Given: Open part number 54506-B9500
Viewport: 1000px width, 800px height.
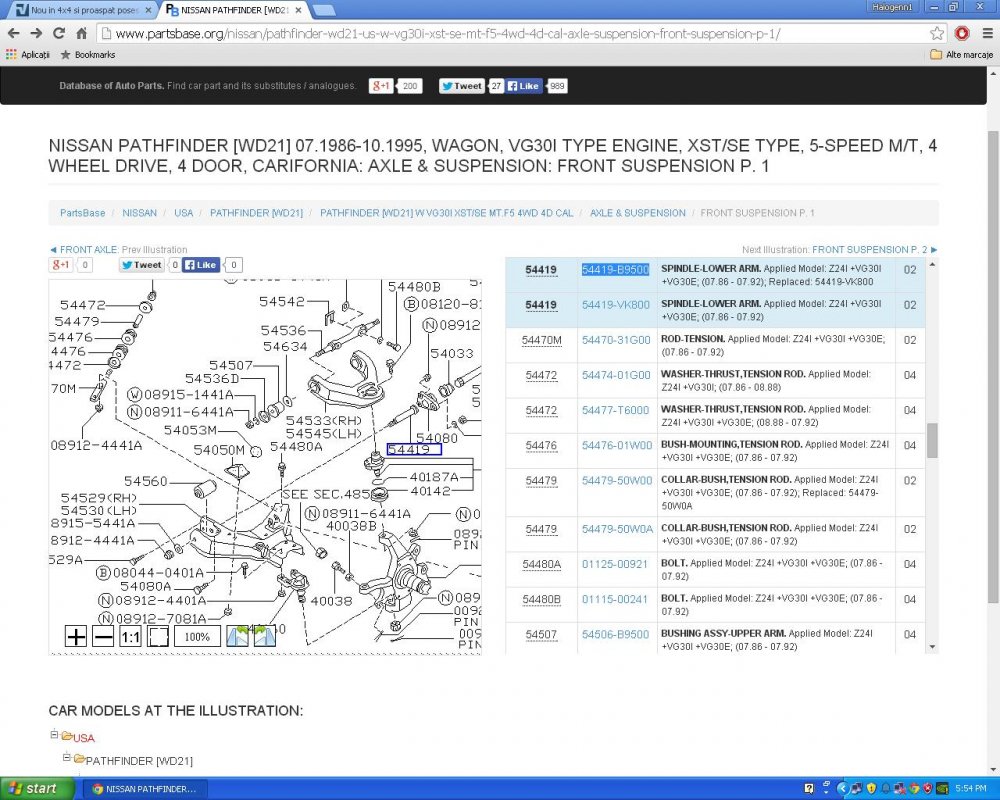Looking at the screenshot, I should click(x=615, y=634).
